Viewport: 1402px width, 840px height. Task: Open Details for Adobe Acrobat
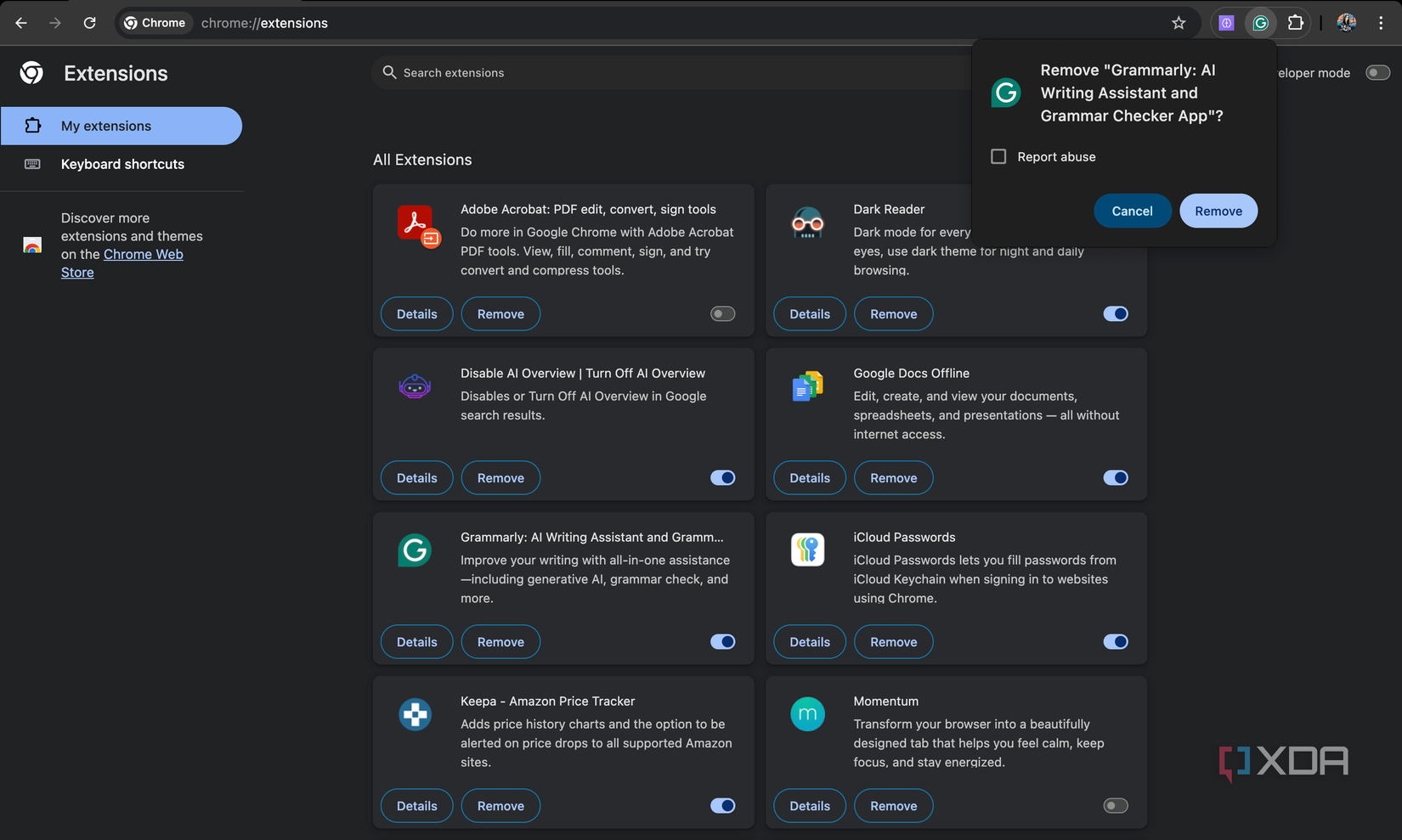click(x=417, y=314)
